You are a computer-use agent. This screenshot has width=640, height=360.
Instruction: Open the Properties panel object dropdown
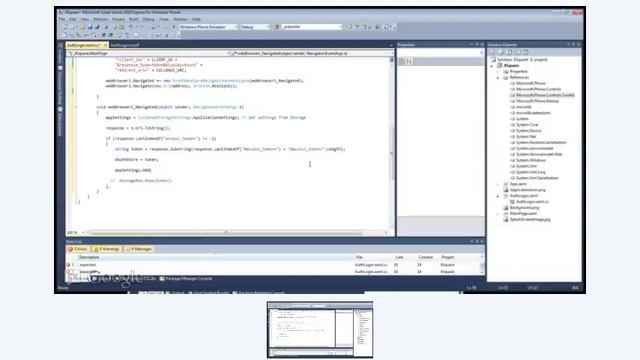[x=441, y=53]
